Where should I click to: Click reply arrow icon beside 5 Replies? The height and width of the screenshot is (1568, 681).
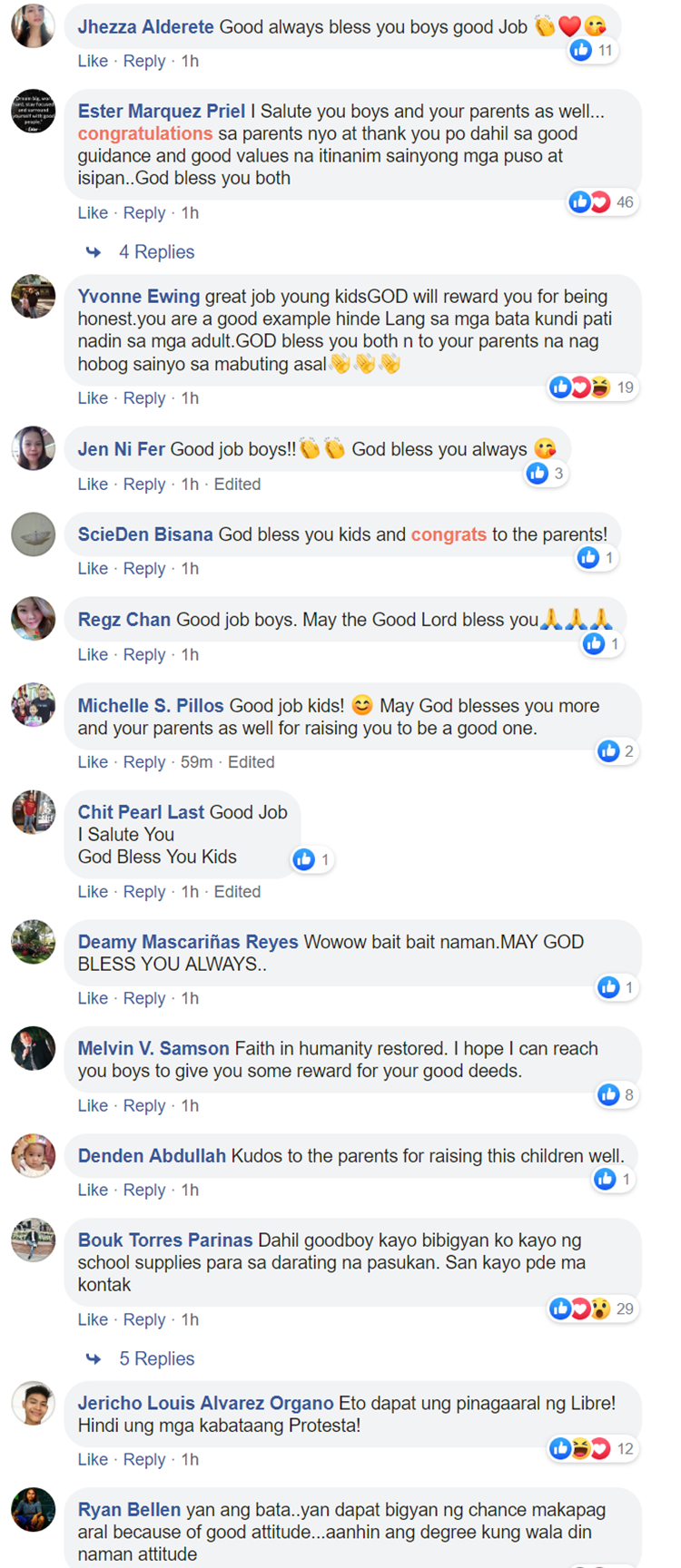(x=94, y=1359)
